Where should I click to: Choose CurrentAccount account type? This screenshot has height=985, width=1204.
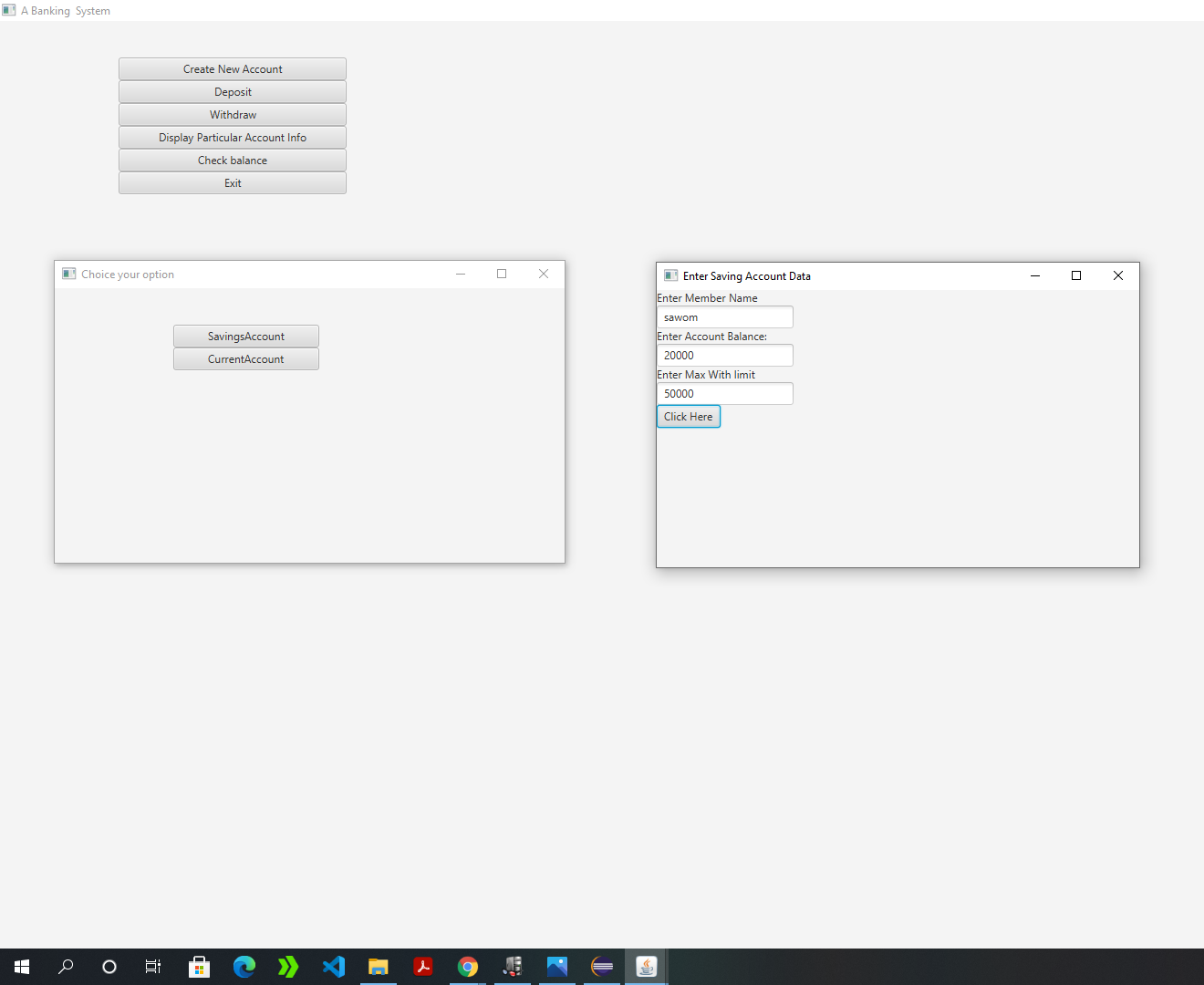point(245,358)
